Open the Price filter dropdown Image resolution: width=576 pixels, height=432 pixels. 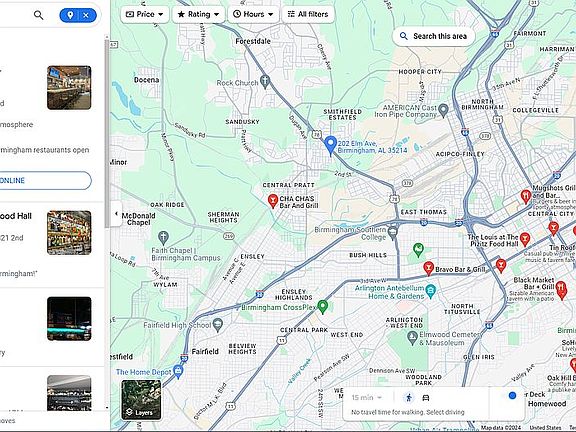[x=145, y=14]
